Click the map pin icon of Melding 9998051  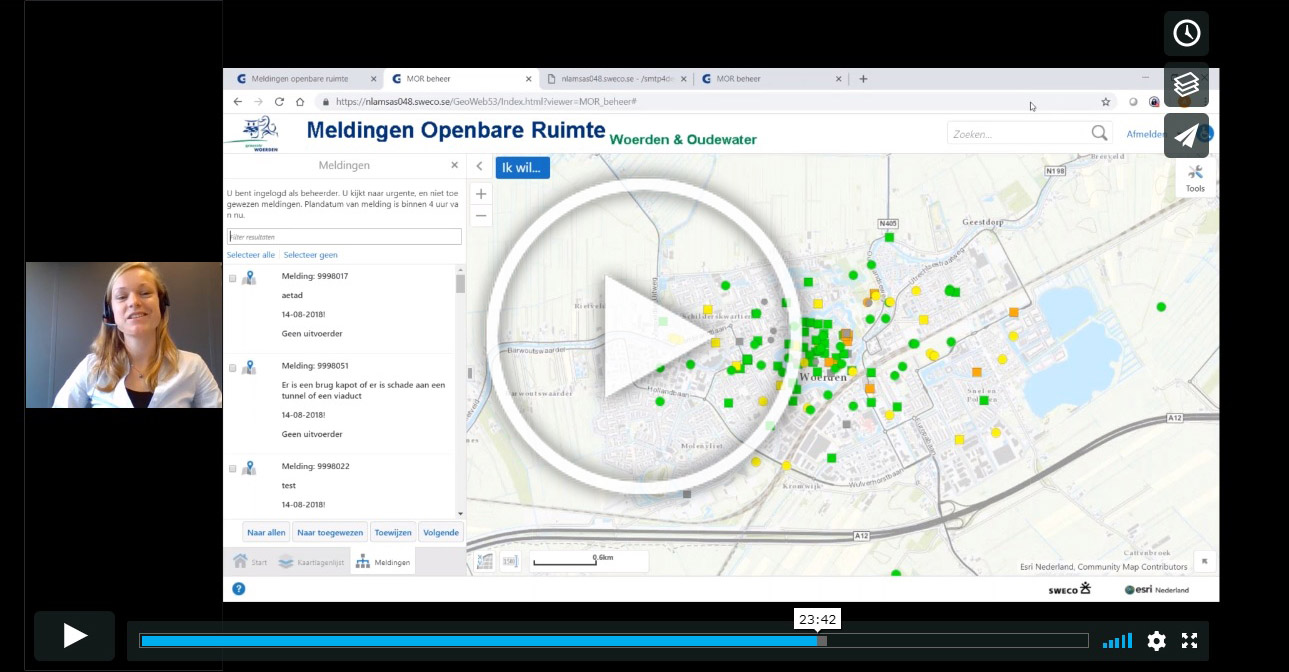coord(249,368)
